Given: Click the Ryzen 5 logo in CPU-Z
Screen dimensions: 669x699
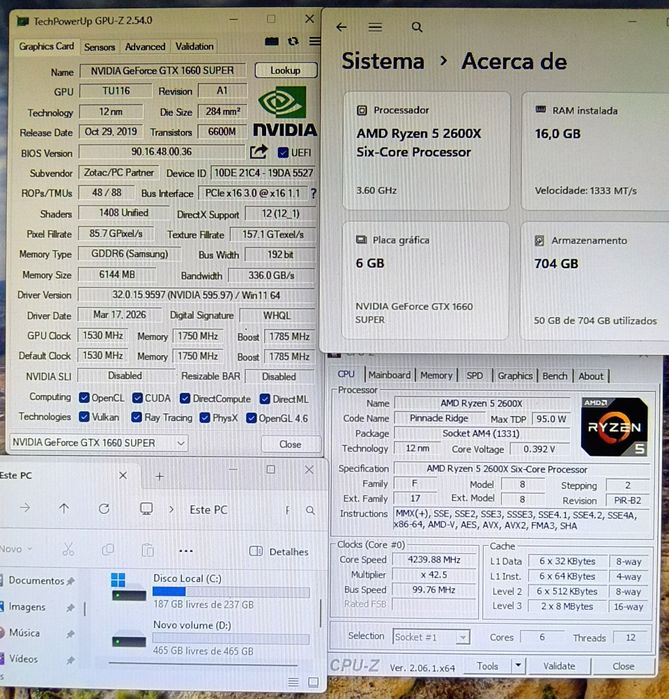Looking at the screenshot, I should pyautogui.click(x=614, y=427).
